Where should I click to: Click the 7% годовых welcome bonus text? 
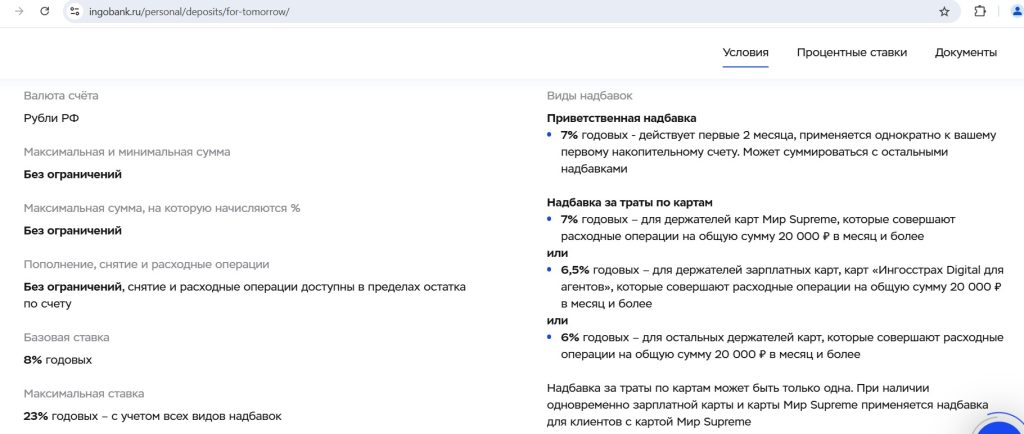778,152
